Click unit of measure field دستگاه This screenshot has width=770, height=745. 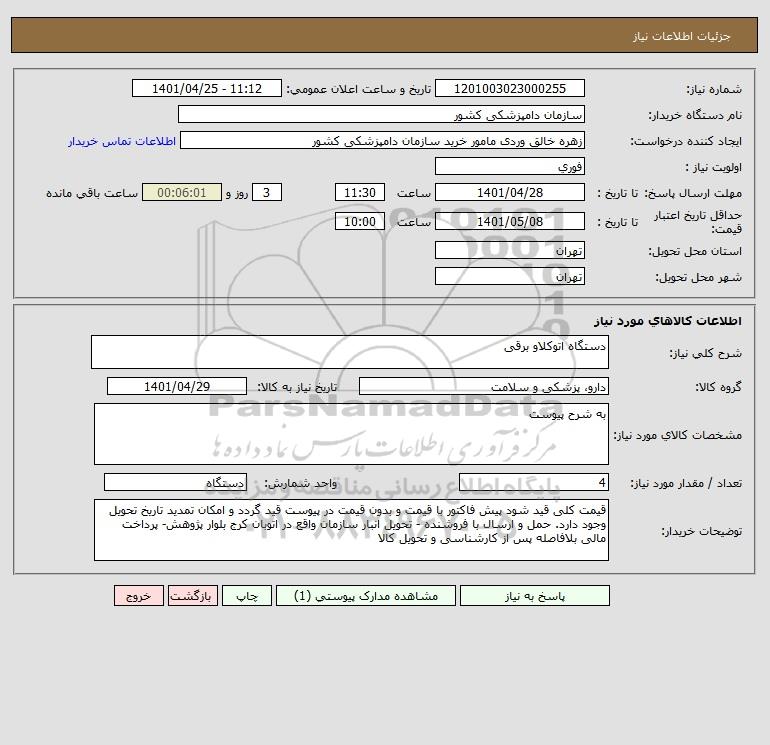click(x=175, y=483)
